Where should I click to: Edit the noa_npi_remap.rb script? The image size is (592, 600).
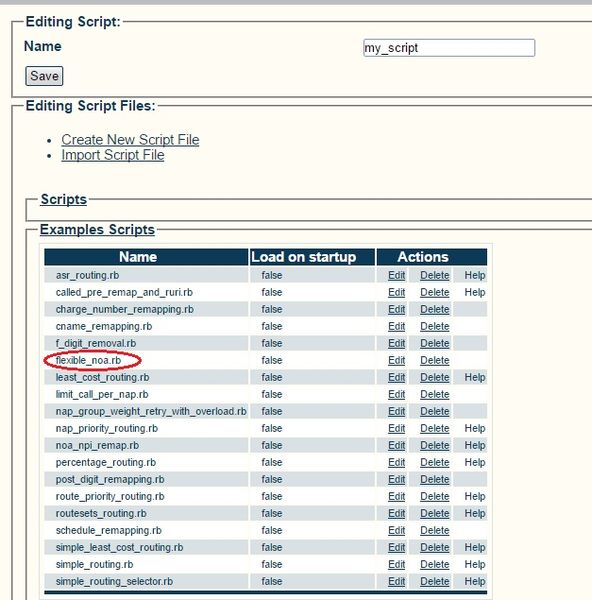[x=396, y=445]
